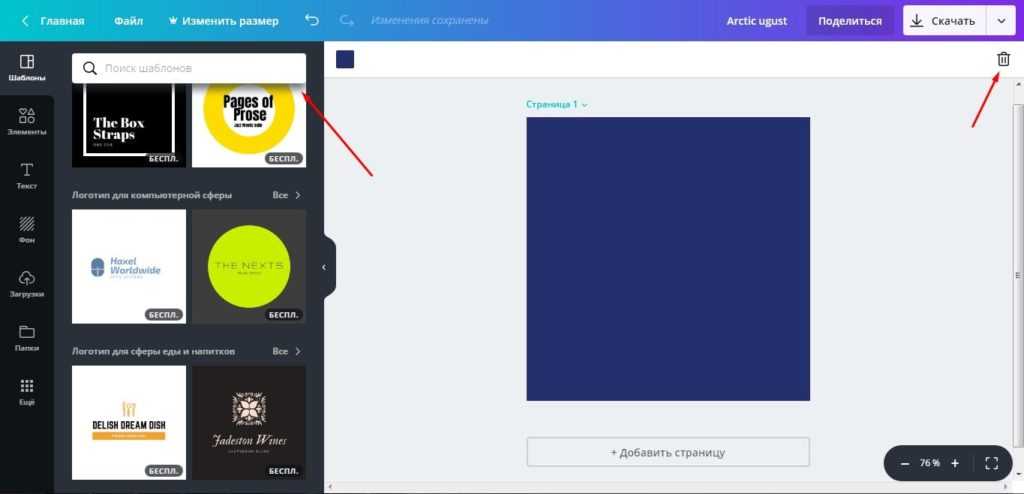The height and width of the screenshot is (494, 1024).
Task: Click the trash delete icon
Action: [x=1003, y=59]
